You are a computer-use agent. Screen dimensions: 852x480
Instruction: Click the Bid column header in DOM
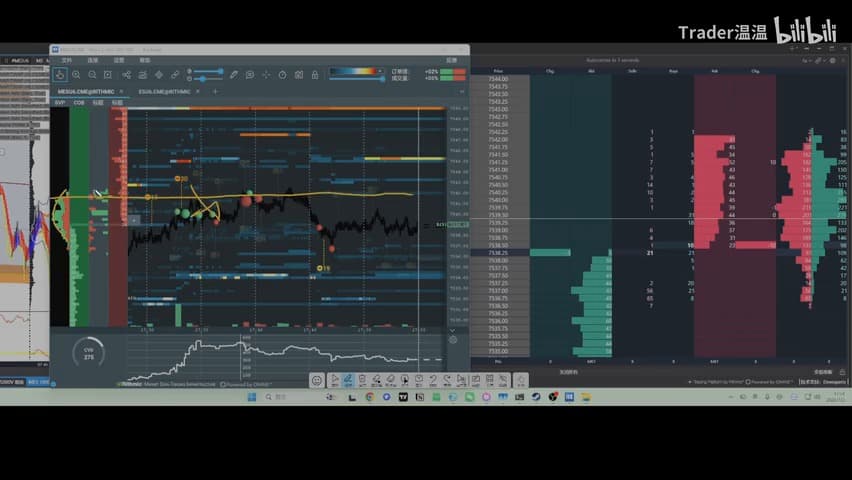[x=591, y=71]
